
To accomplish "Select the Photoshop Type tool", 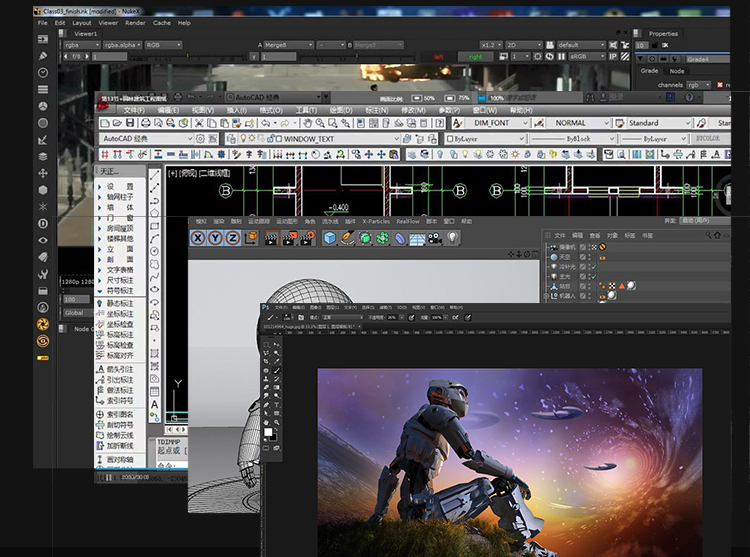I will tap(276, 405).
